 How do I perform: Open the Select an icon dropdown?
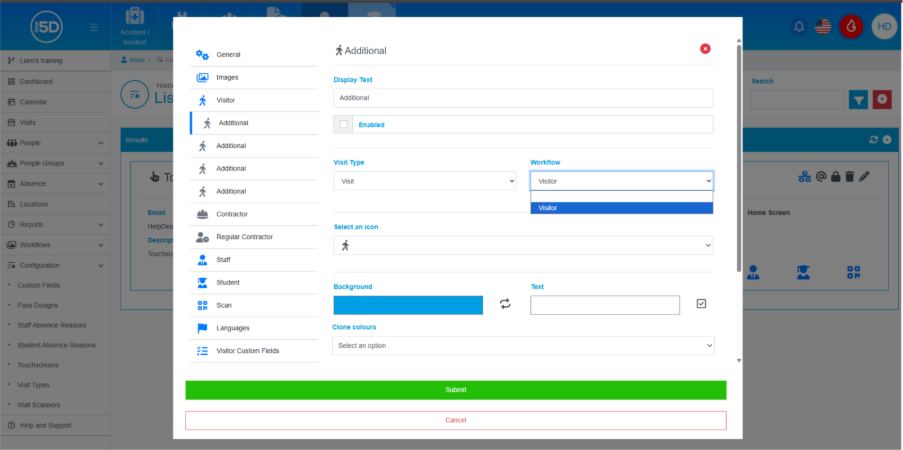pyautogui.click(x=523, y=245)
